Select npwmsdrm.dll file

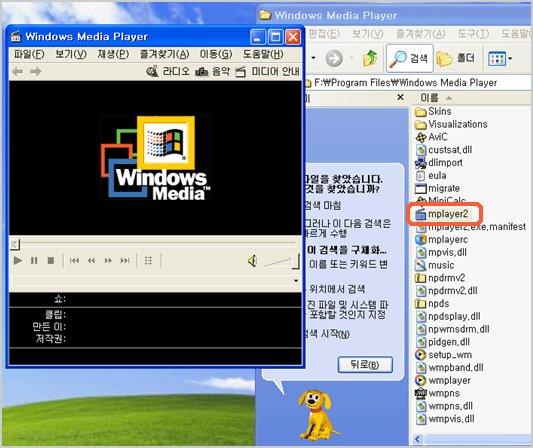click(452, 329)
